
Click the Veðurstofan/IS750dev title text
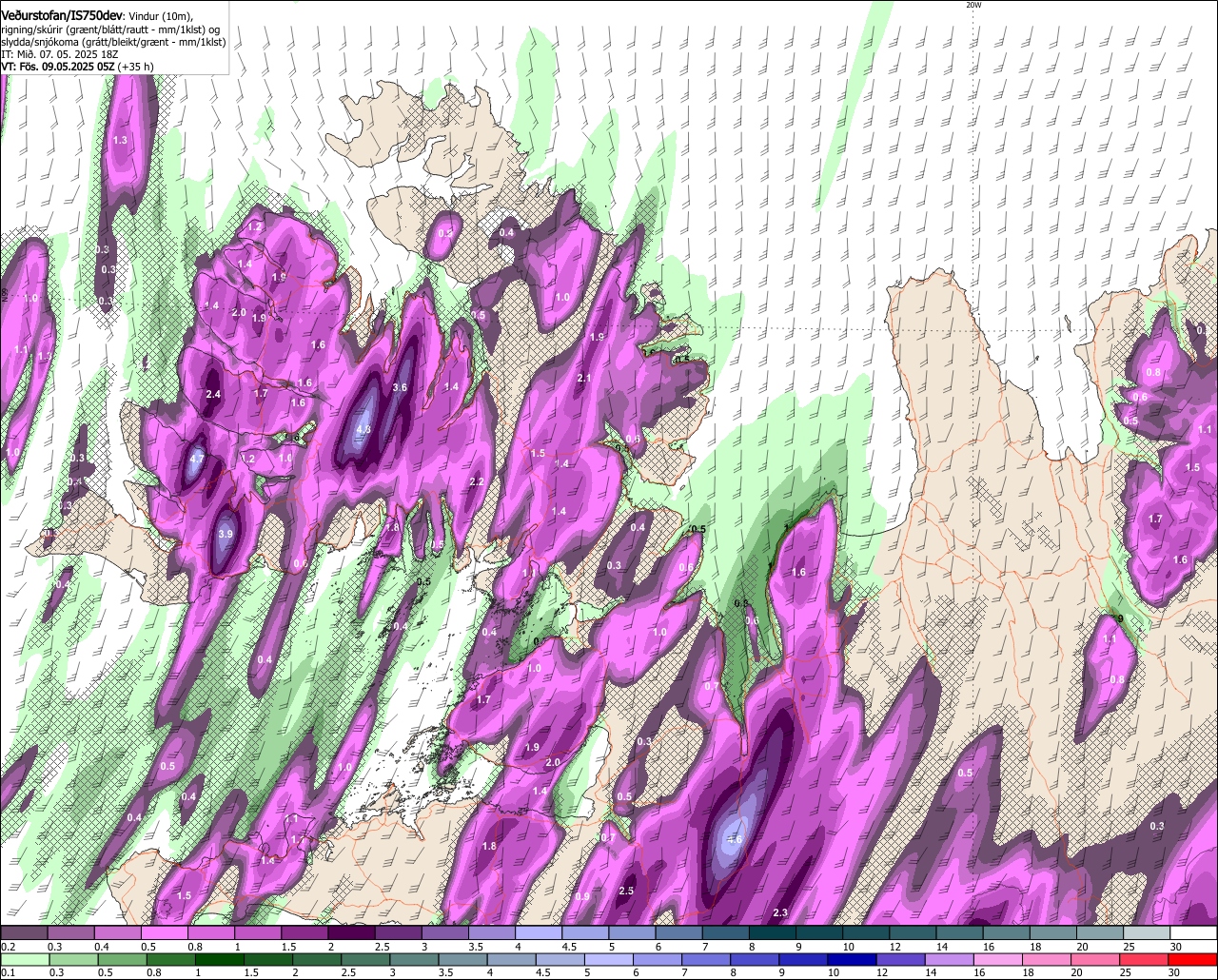pyautogui.click(x=62, y=14)
